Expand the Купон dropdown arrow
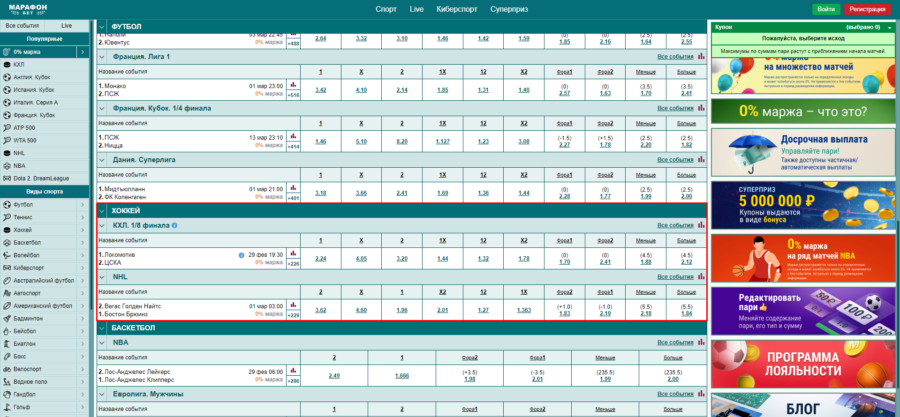Viewport: 900px width, 417px height. 888,26
